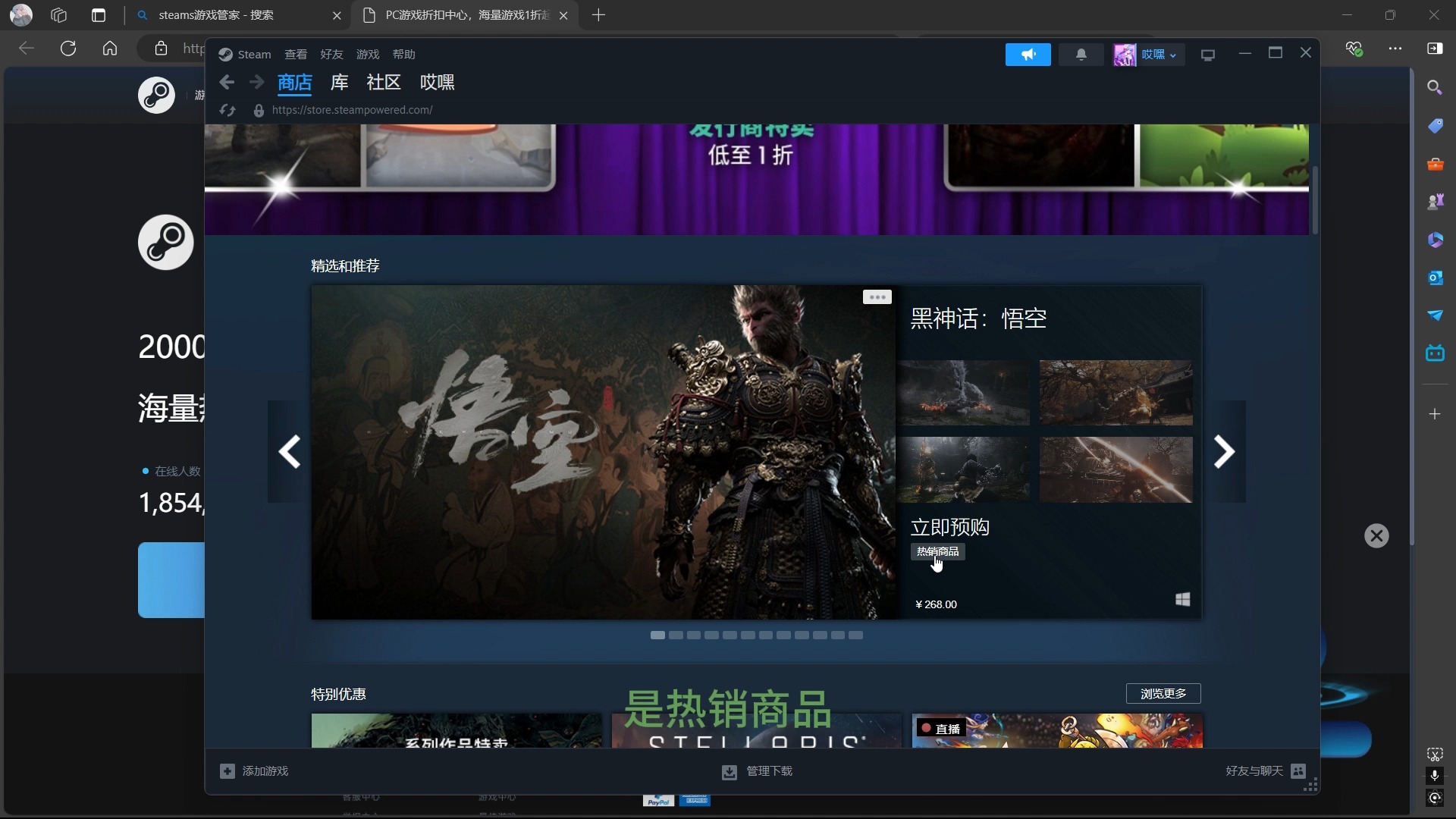The image size is (1456, 819).
Task: Switch Steam to Big Picture mode icon
Action: 1208,55
